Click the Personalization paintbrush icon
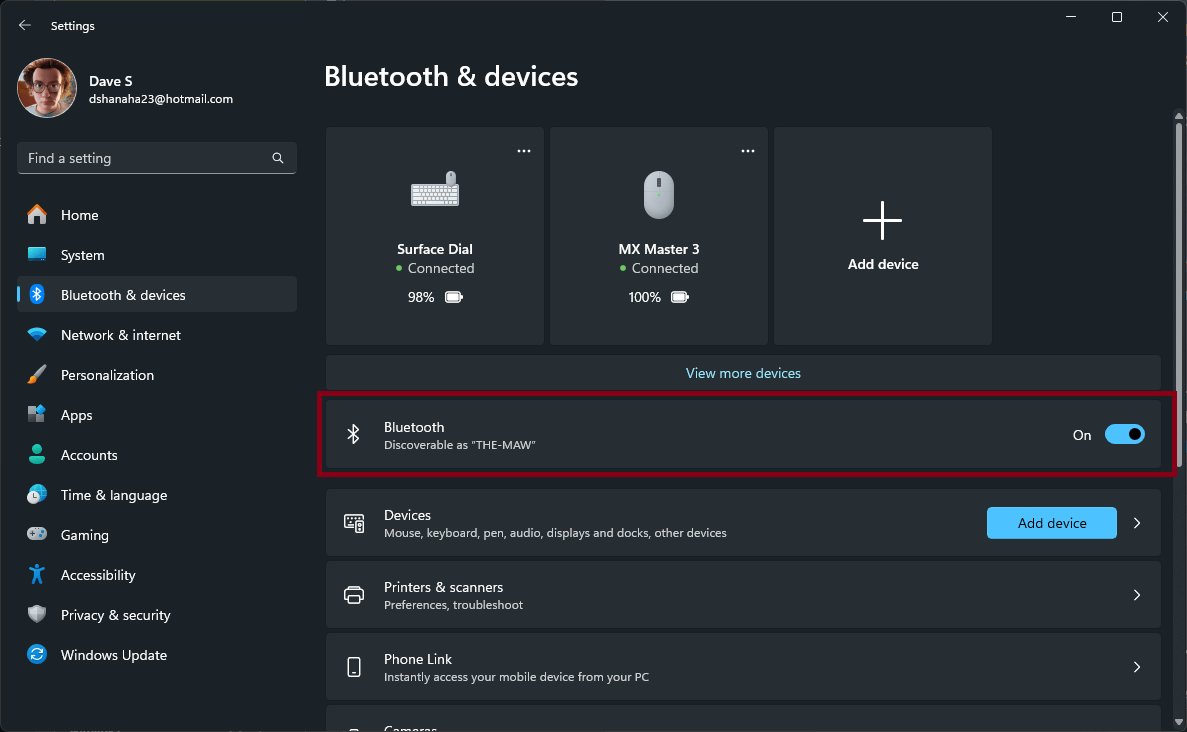1187x732 pixels. (x=36, y=375)
